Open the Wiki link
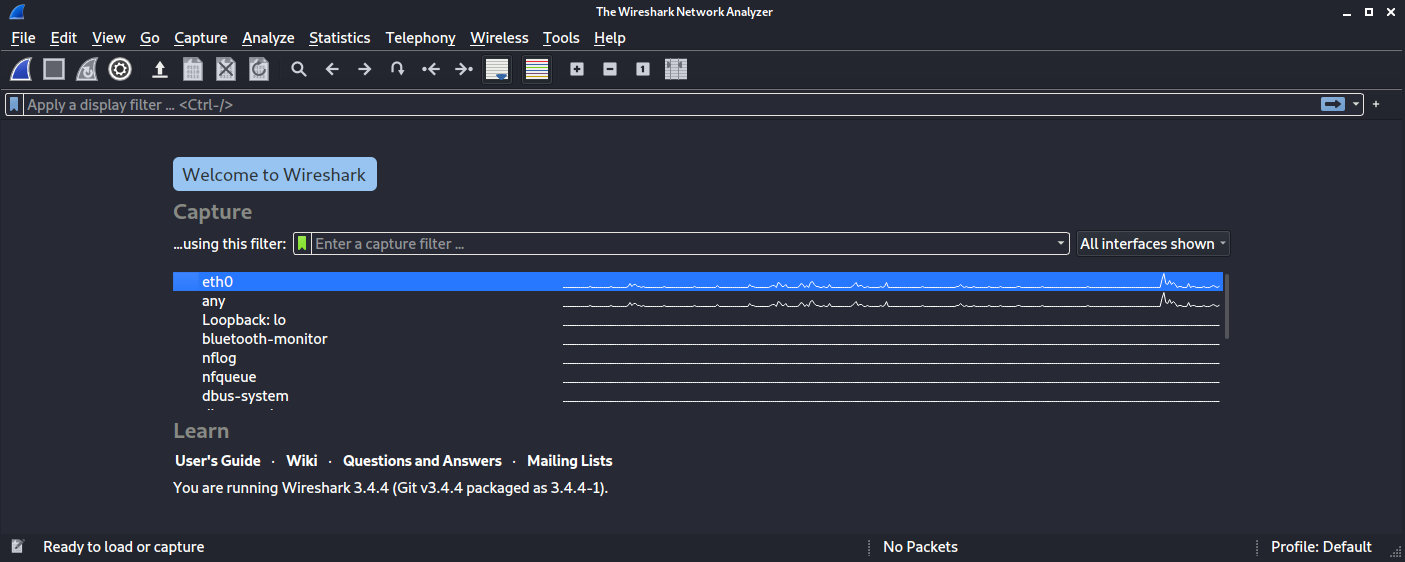This screenshot has width=1405, height=562. [x=302, y=461]
